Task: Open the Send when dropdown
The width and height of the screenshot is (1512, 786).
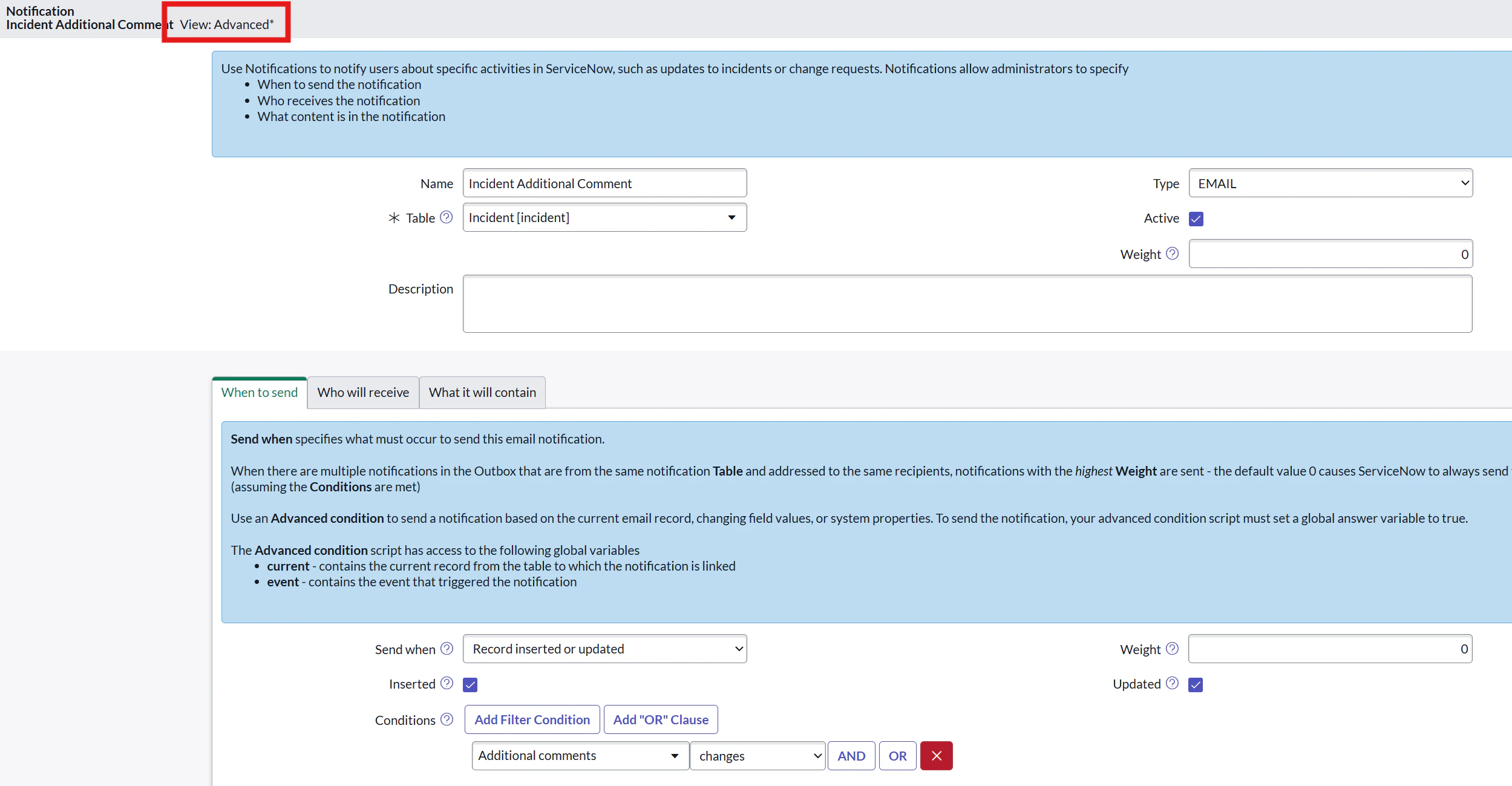Action: [x=604, y=649]
